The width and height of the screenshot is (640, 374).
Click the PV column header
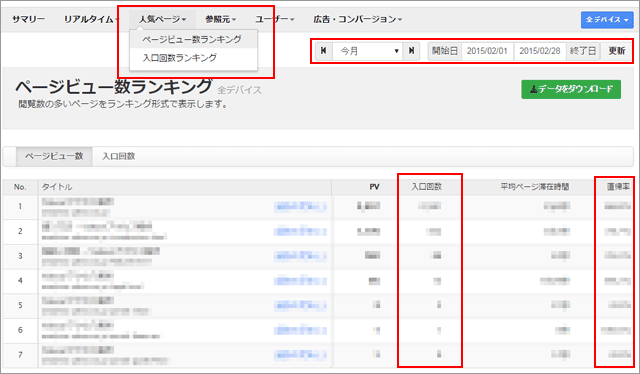point(374,187)
